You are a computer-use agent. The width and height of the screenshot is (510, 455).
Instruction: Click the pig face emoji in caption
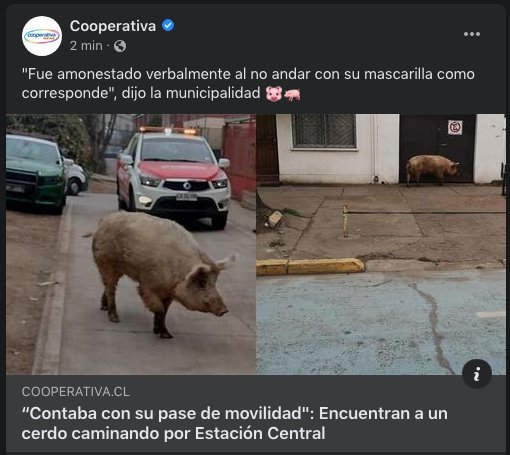[x=274, y=94]
